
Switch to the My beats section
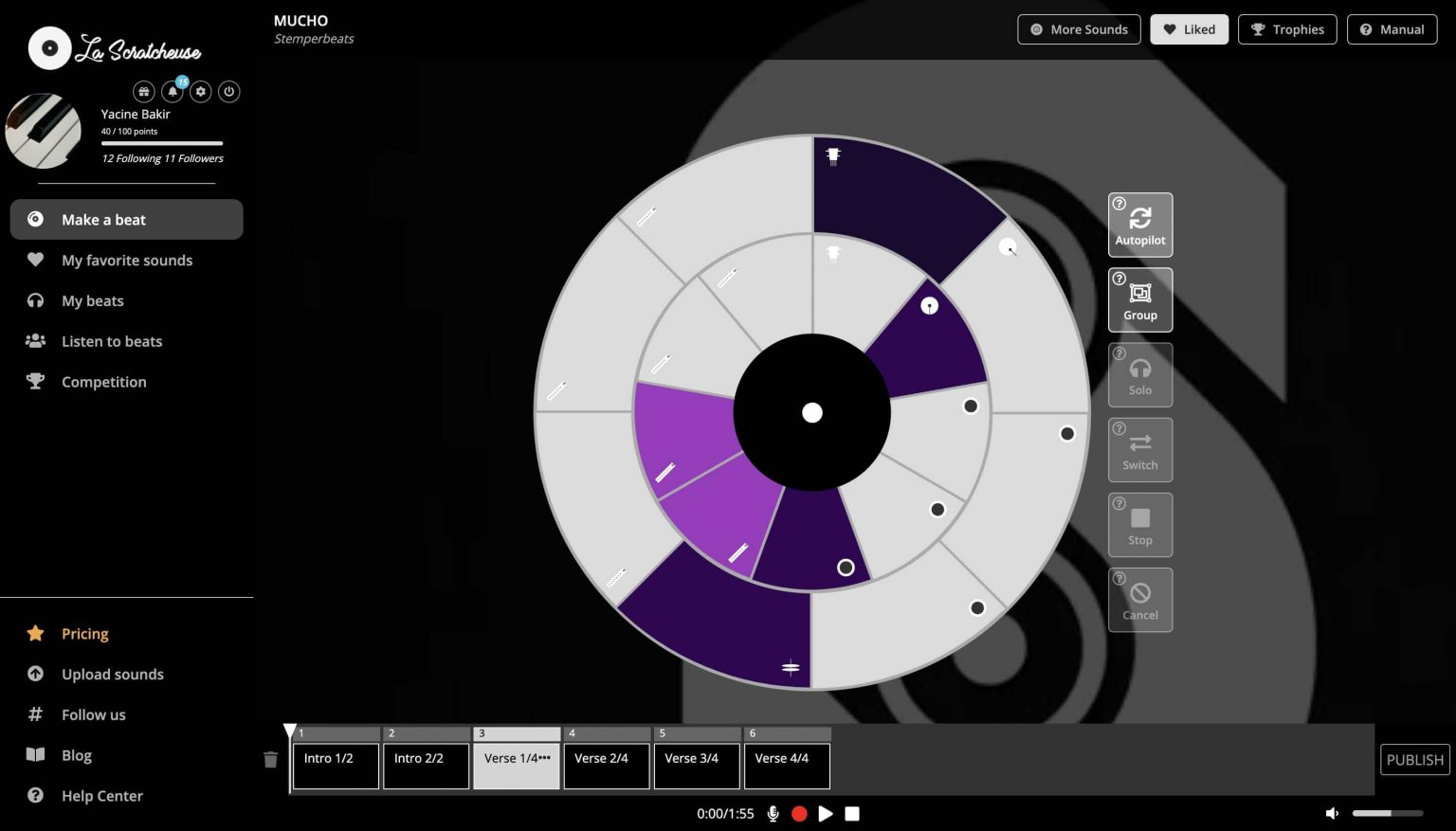pyautogui.click(x=93, y=300)
